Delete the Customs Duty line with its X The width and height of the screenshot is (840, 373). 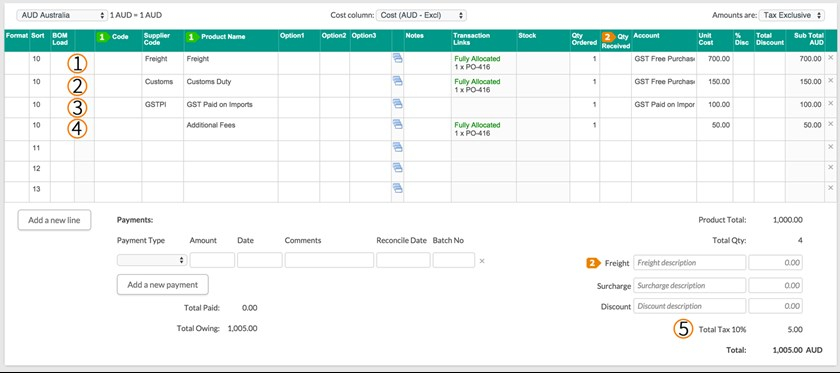[831, 80]
